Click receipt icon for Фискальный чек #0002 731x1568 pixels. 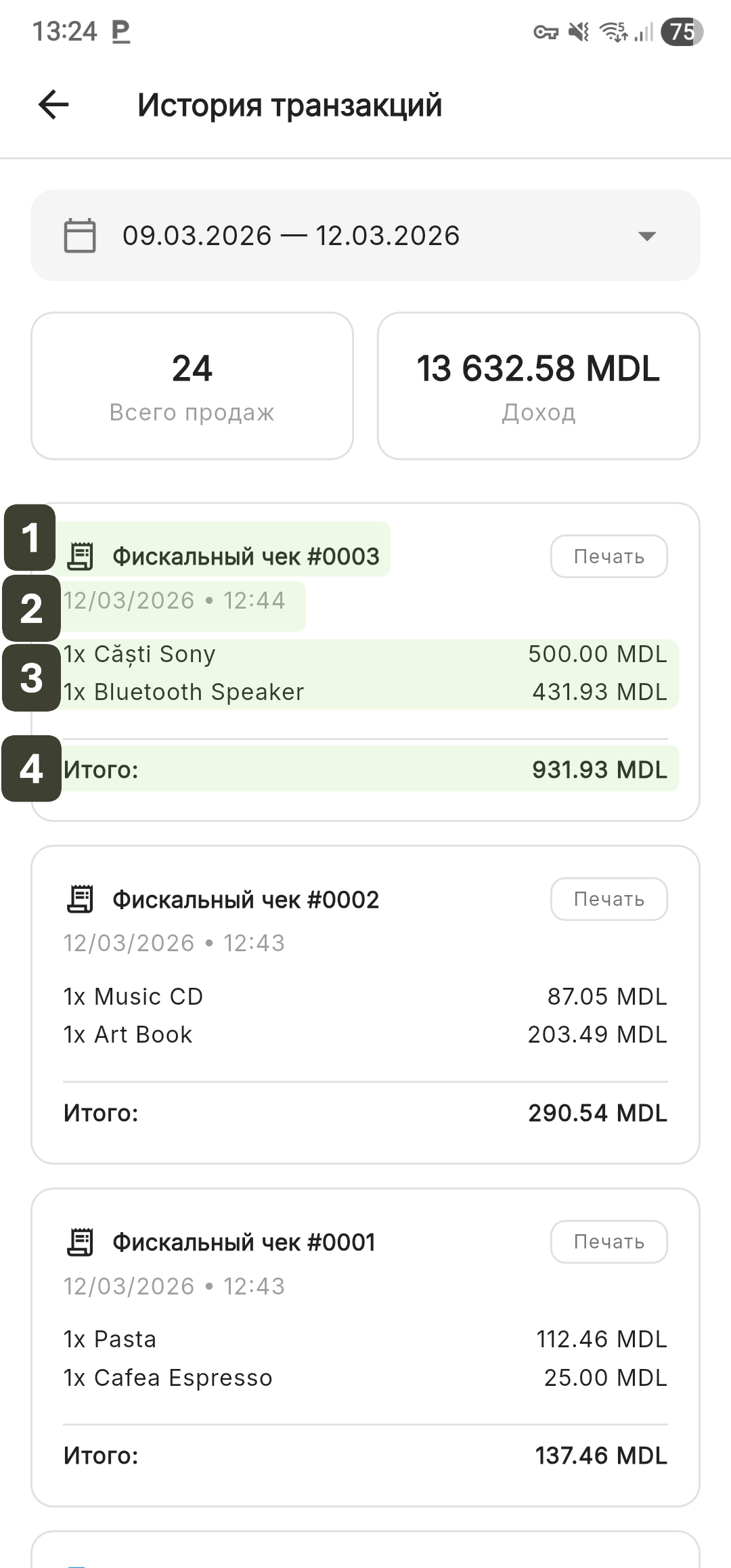pos(81,900)
